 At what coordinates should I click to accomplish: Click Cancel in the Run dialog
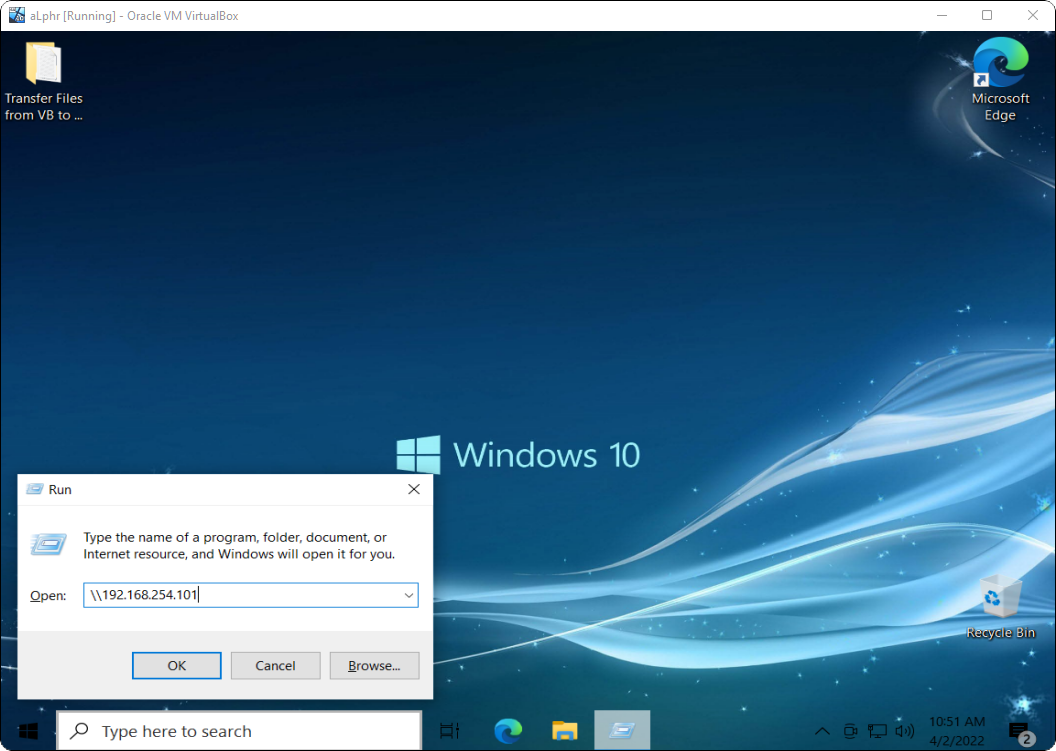275,665
